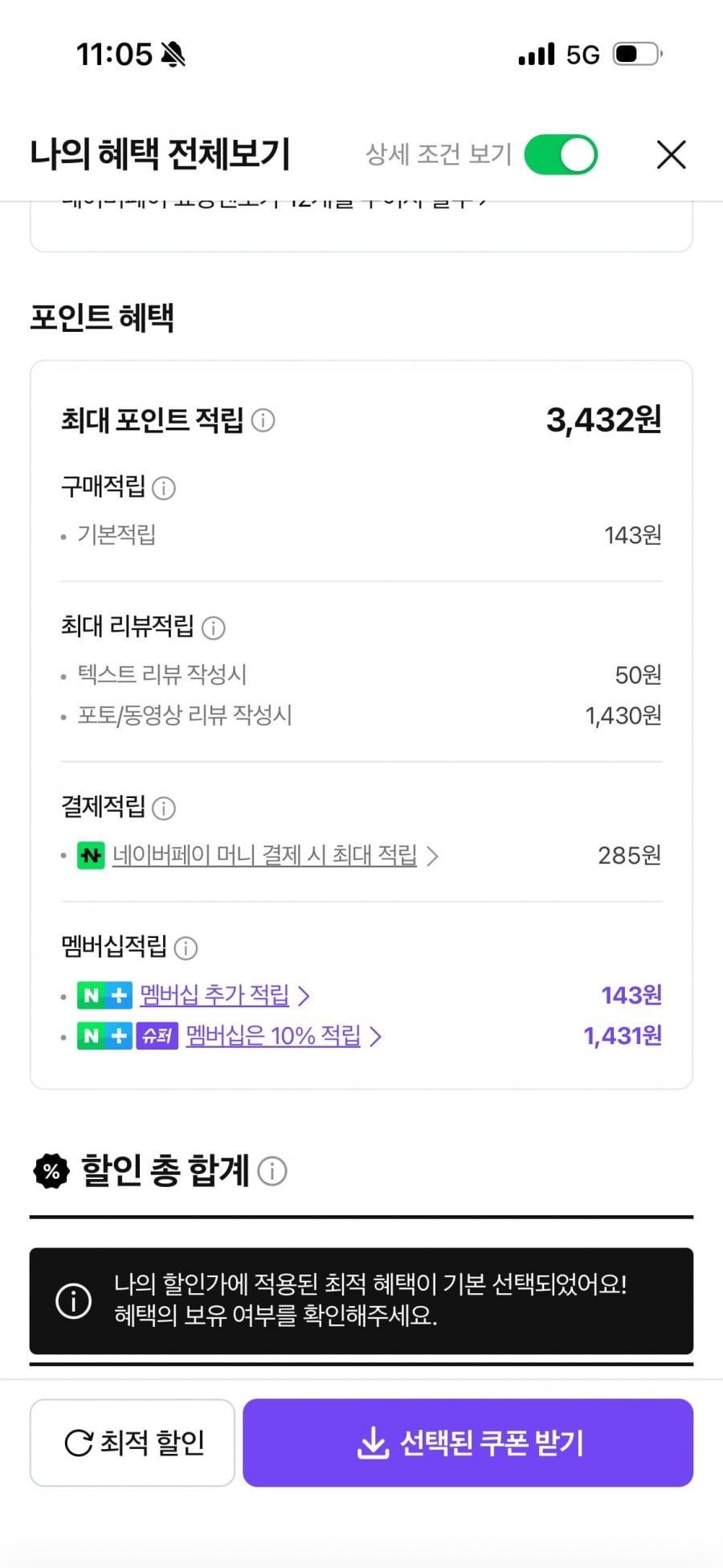Image resolution: width=723 pixels, height=1568 pixels.
Task: Tap the 최적 할인 reset button
Action: [x=133, y=1443]
